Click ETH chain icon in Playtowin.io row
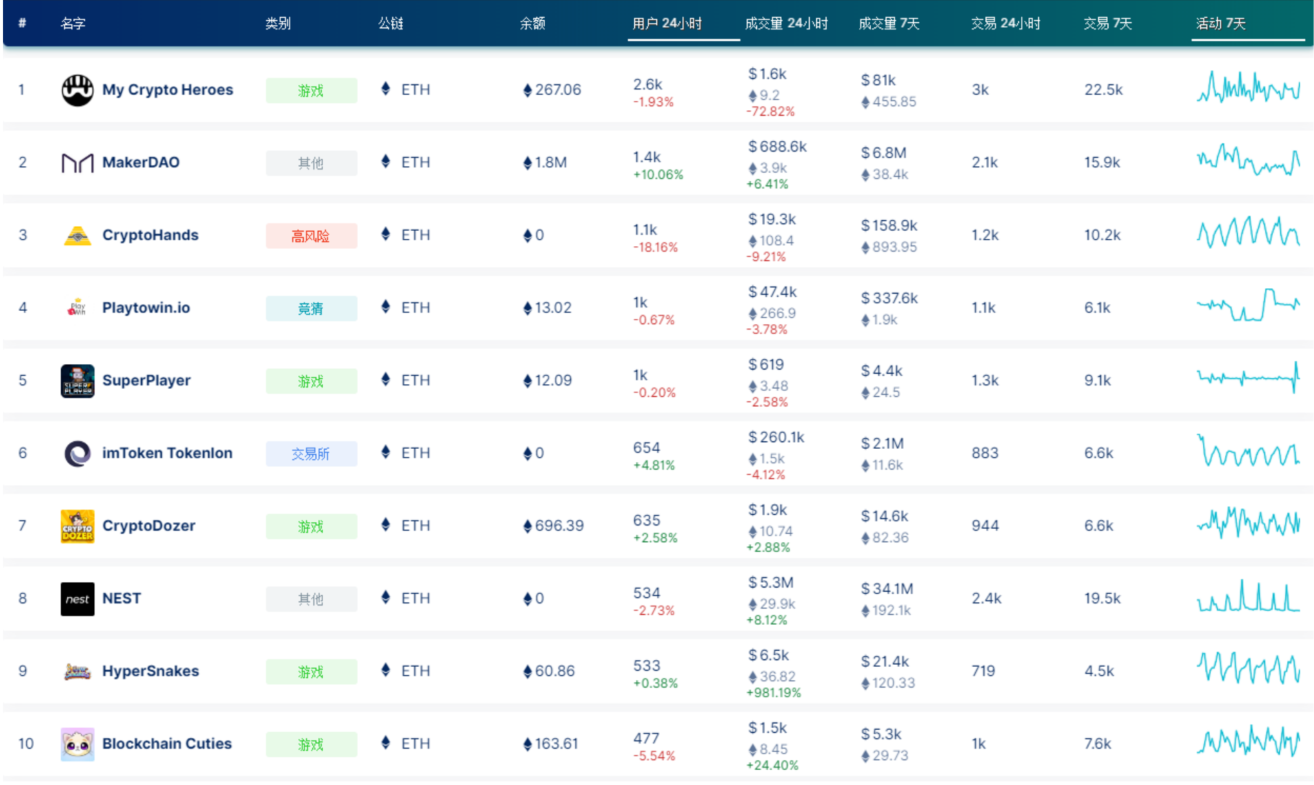The width and height of the screenshot is (1314, 785). 386,307
